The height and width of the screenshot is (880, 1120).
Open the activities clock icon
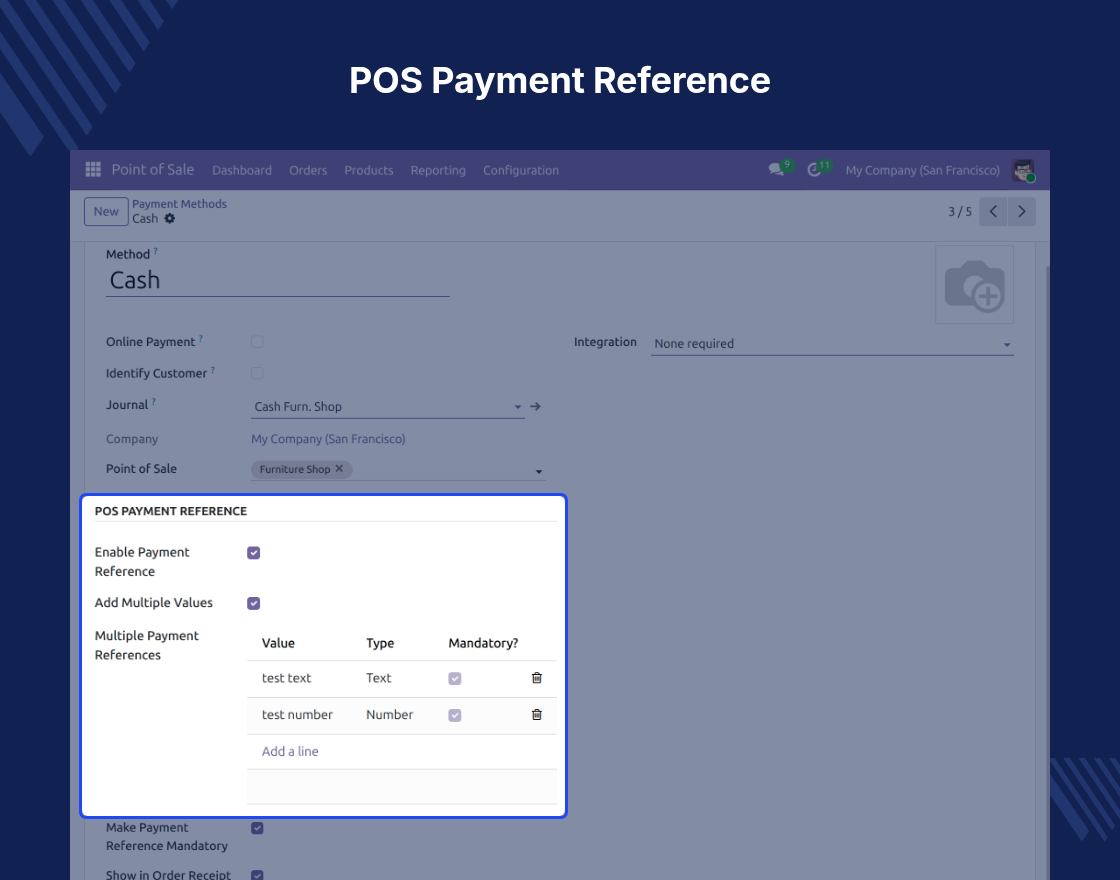tap(814, 170)
